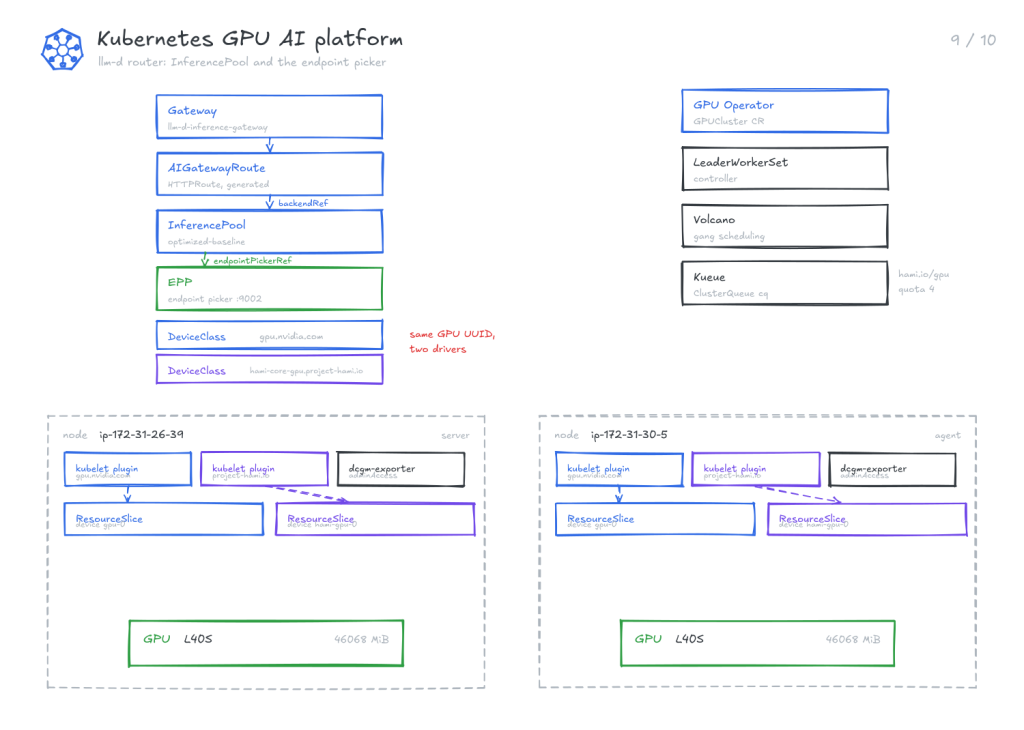1024x730 pixels.
Task: Select the AIGatewayRoute box
Action: click(269, 174)
